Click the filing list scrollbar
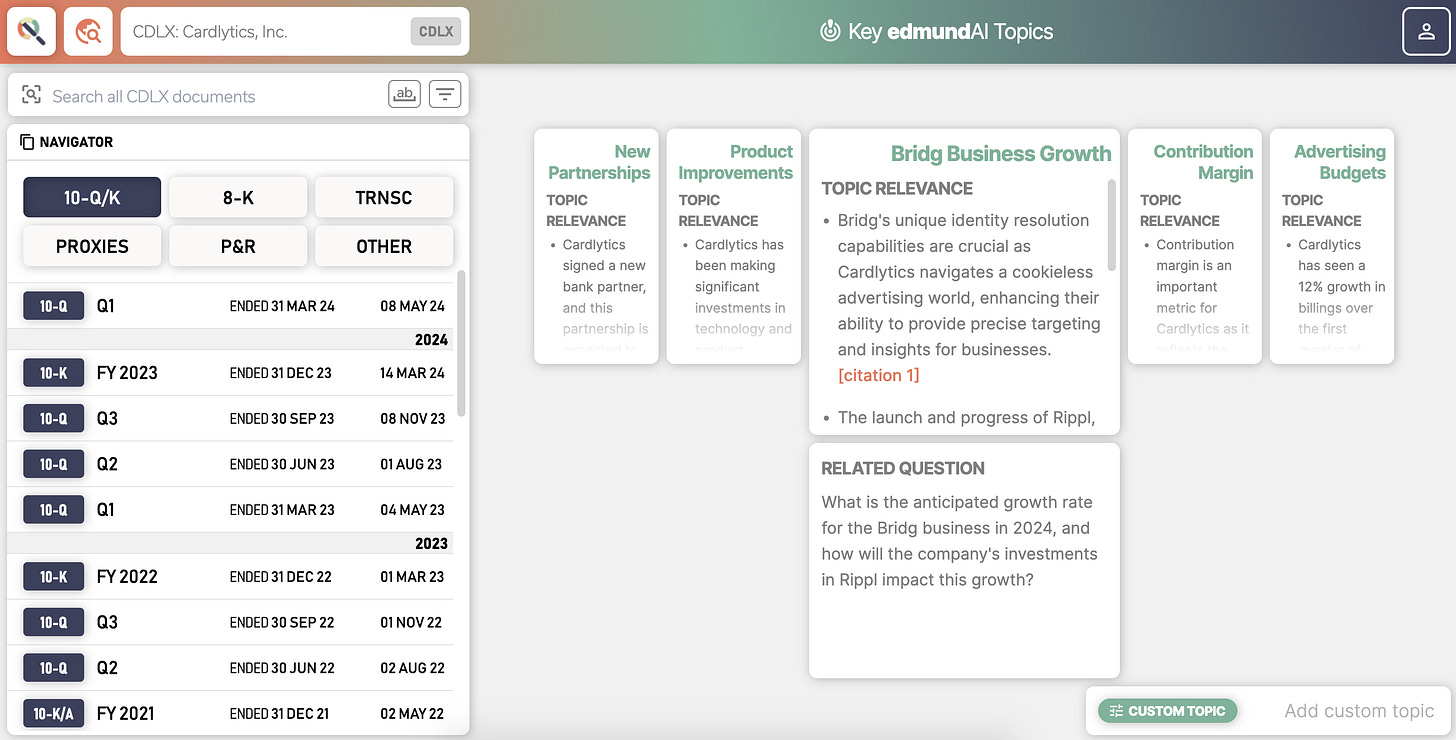This screenshot has height=740, width=1456. (x=461, y=343)
